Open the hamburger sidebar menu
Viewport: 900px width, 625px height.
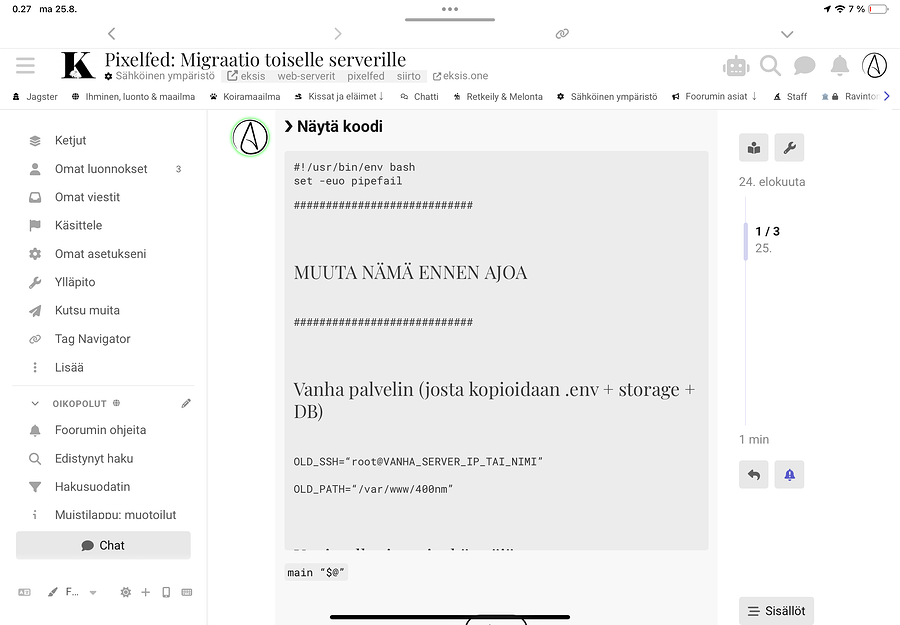pos(25,65)
